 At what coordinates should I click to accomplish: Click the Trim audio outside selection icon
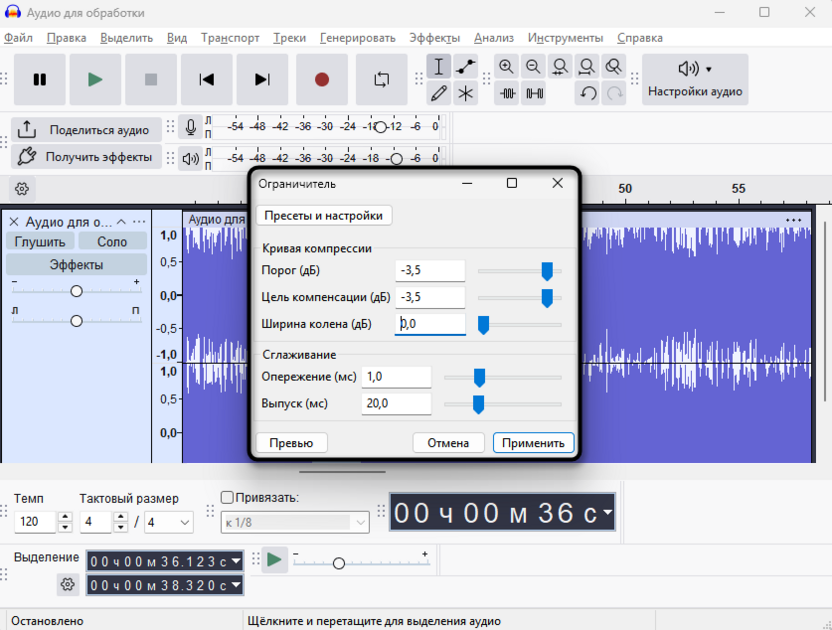(510, 92)
